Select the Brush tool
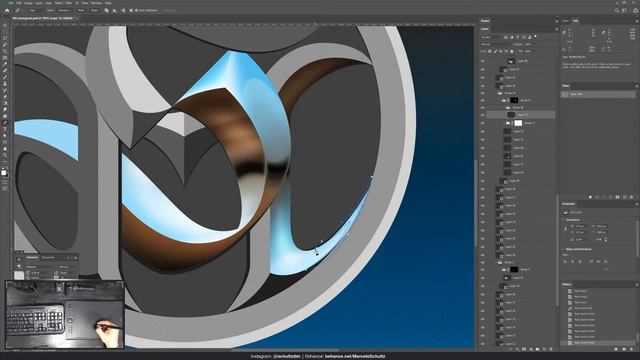The image size is (640, 360). click(5, 77)
